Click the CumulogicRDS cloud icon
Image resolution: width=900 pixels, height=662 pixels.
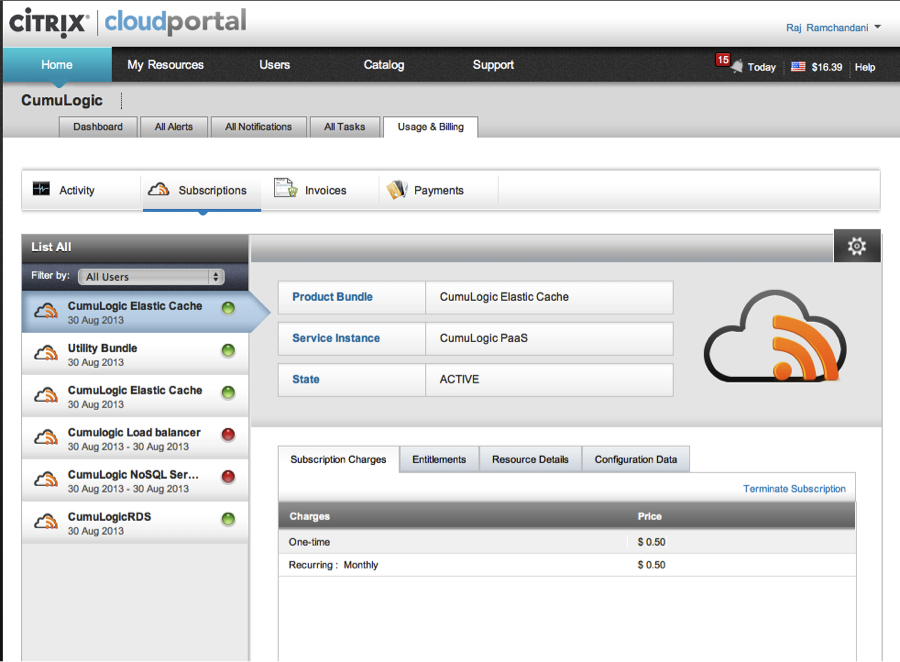pyautogui.click(x=46, y=523)
